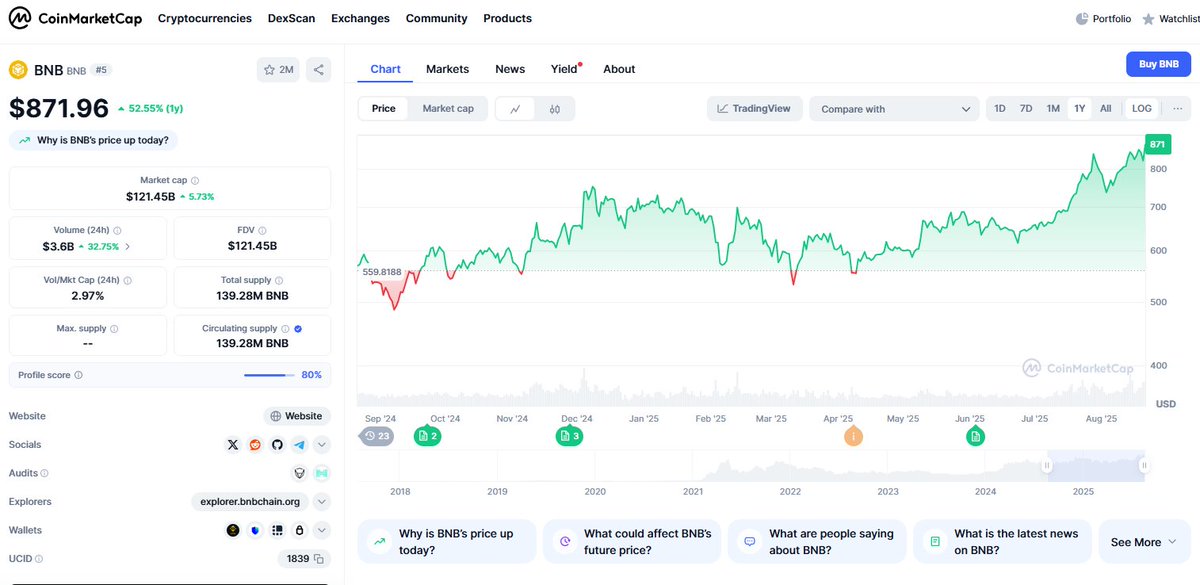
Task: Click info icon beside Max. supply
Action: coord(114,329)
